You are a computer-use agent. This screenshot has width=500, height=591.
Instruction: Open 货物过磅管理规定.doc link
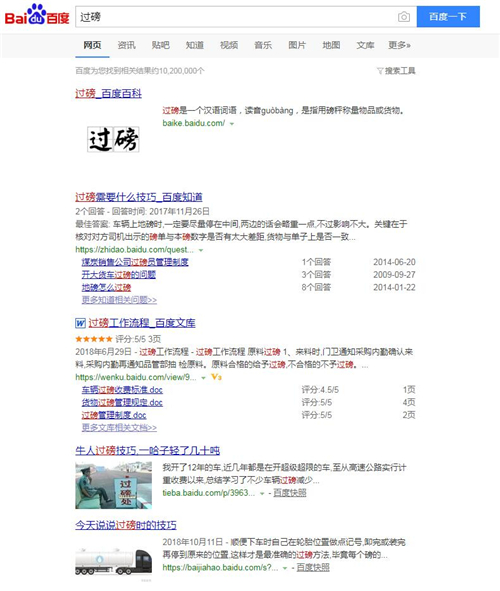point(122,403)
